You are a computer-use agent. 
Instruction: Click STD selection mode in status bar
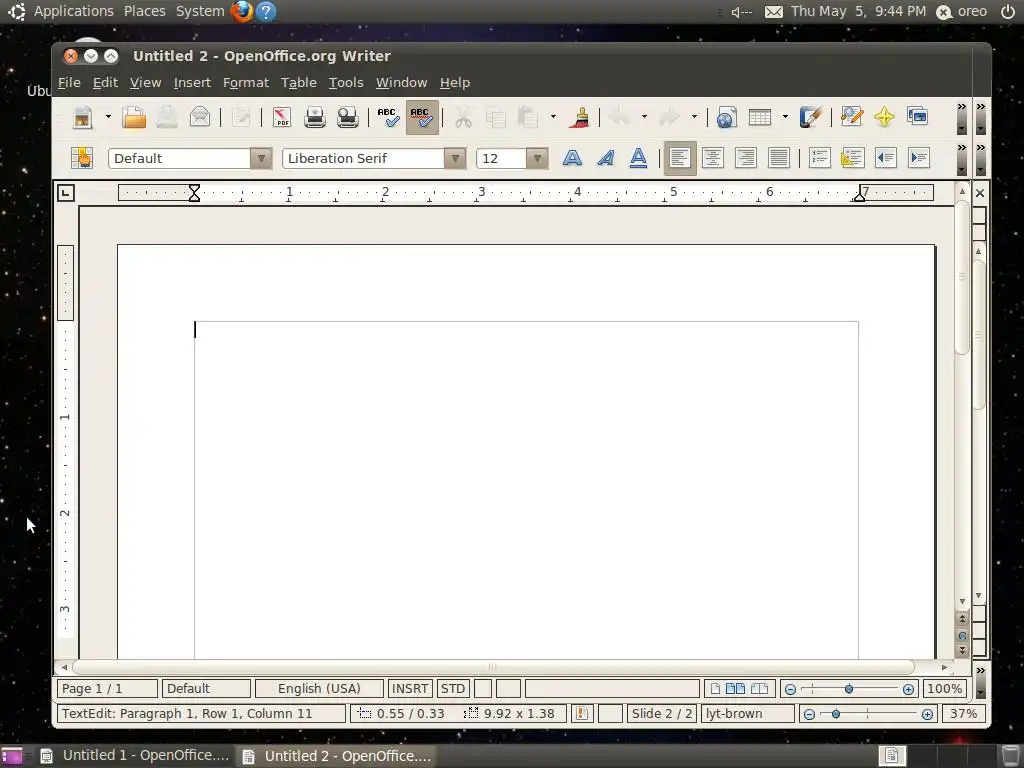tap(453, 688)
